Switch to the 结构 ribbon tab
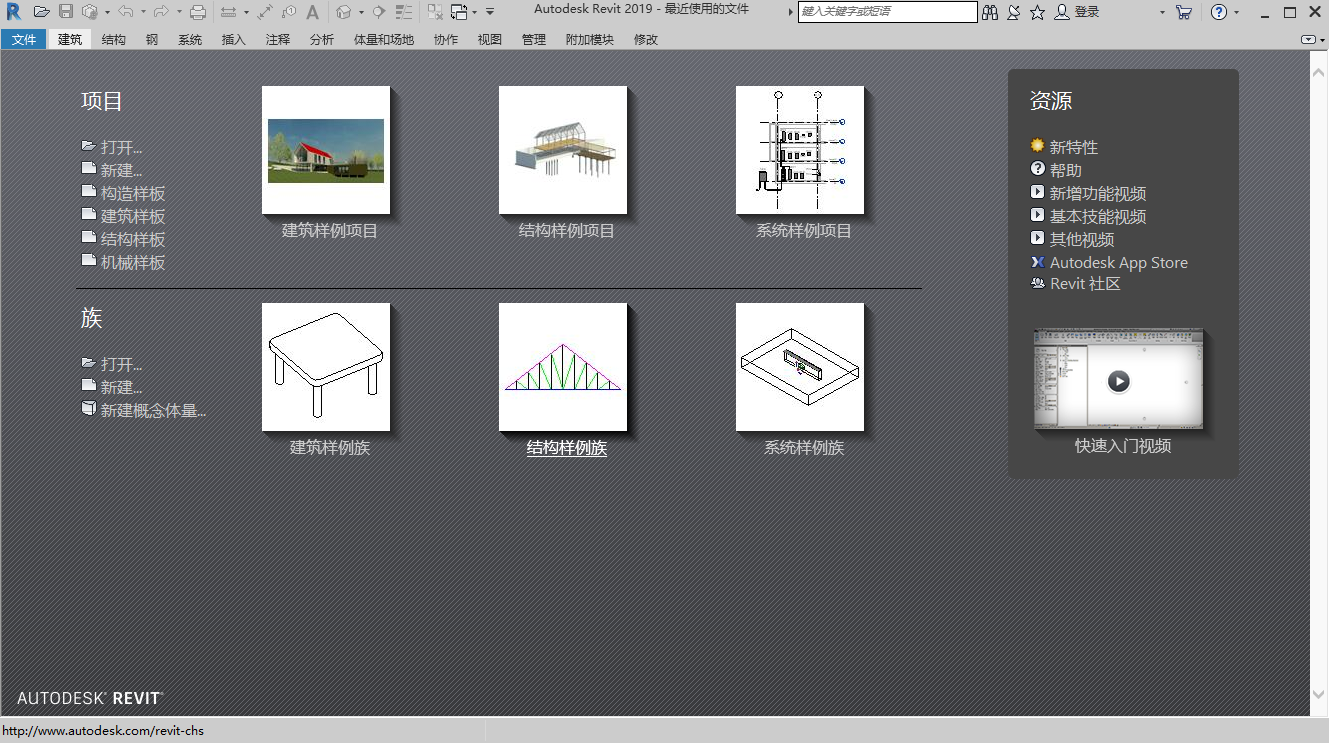Image resolution: width=1329 pixels, height=743 pixels. click(114, 40)
